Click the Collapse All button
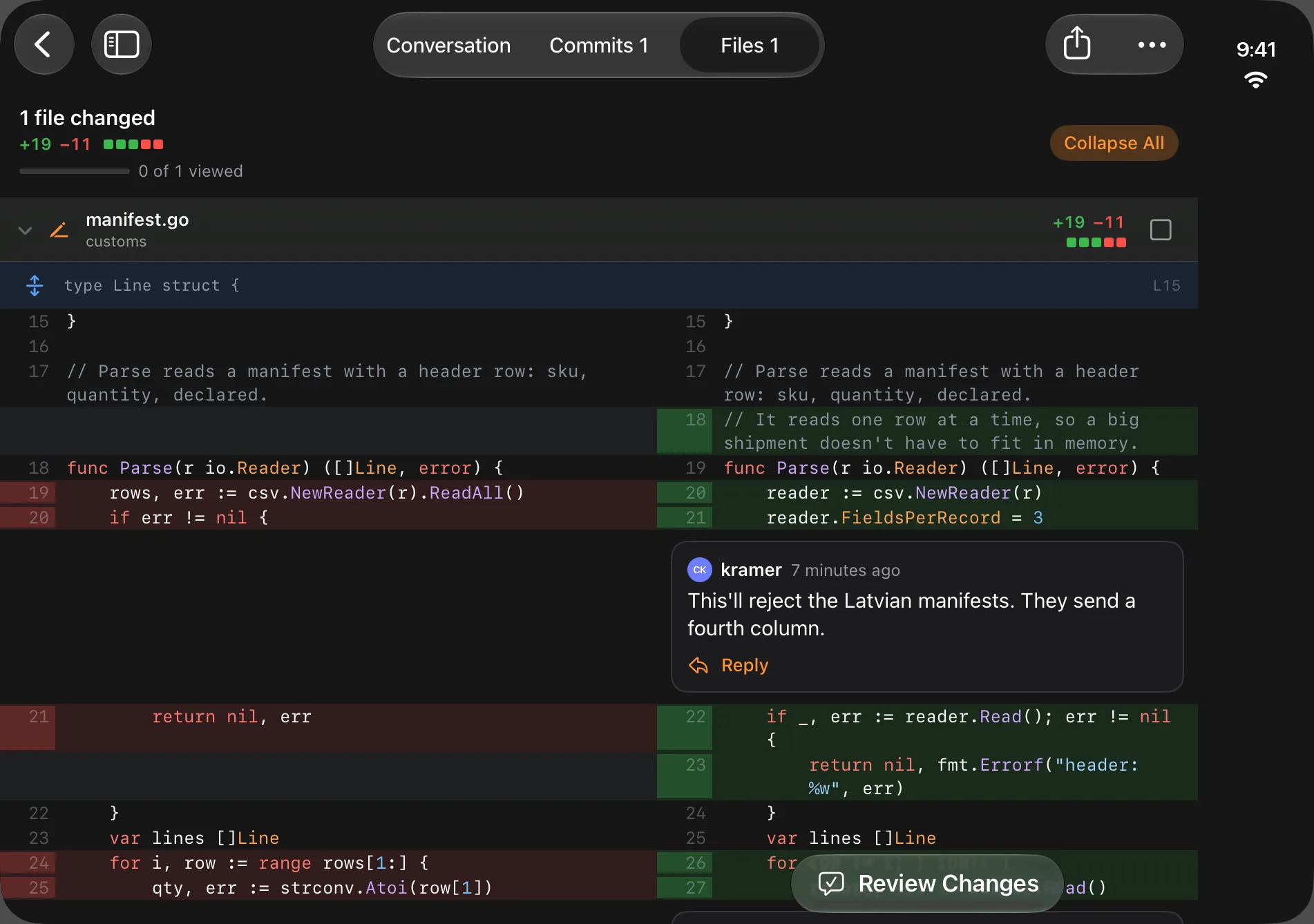This screenshot has width=1314, height=924. pos(1114,143)
